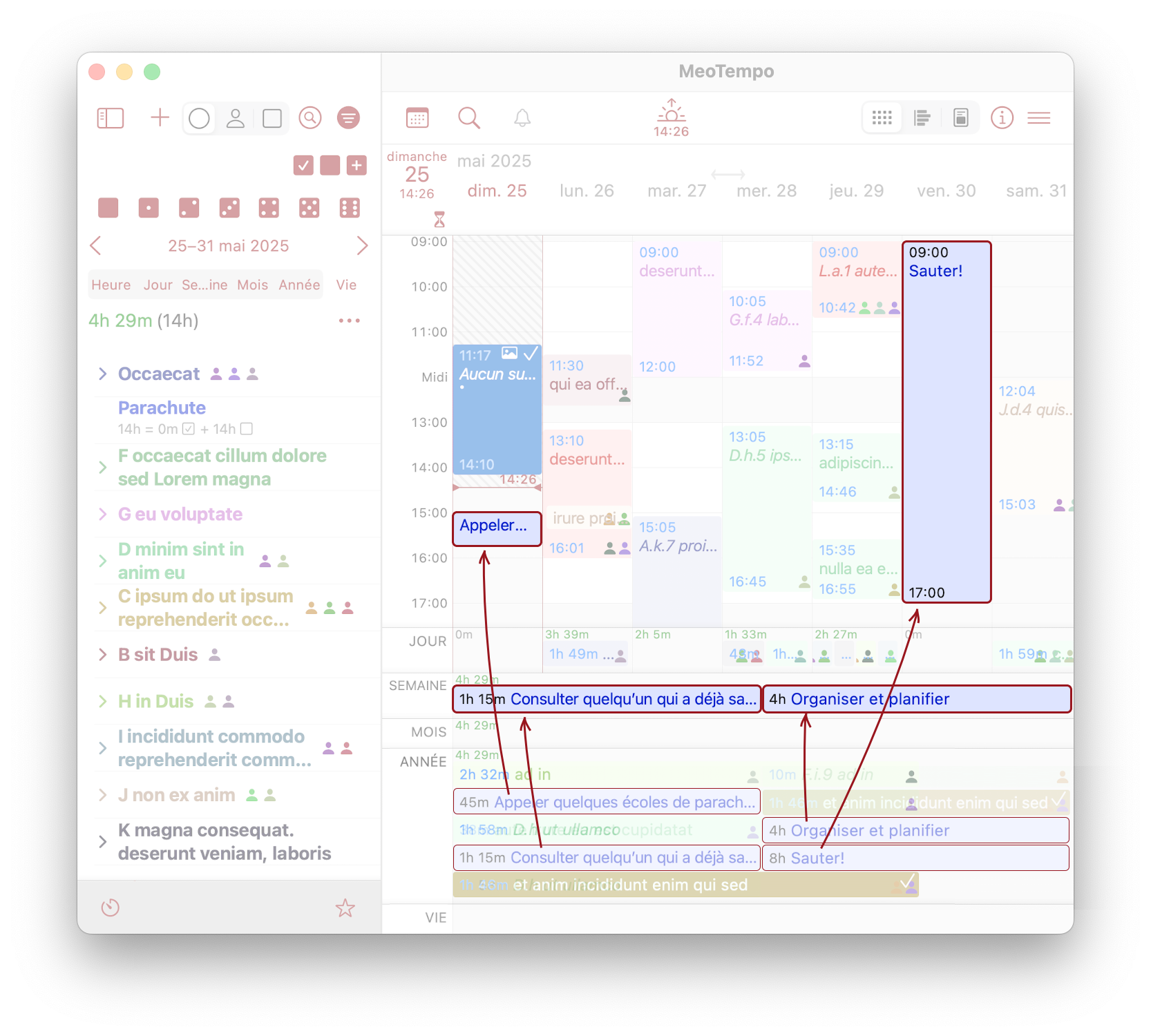Click the timer clock icon at sidebar bottom
1151x1036 pixels.
[111, 908]
